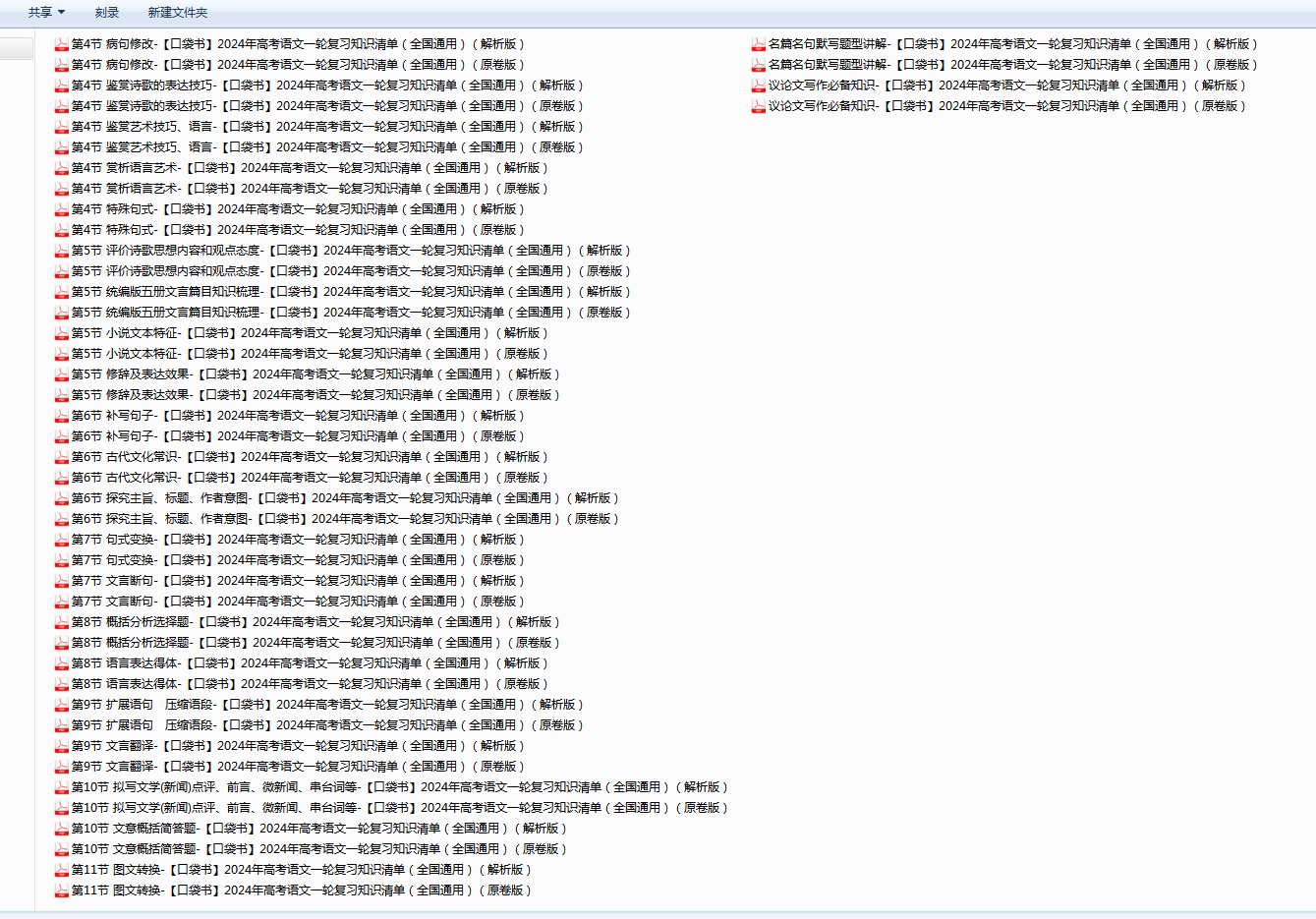Select file name 第8节 语言表达得体 解析版
Screen dimensions: 1316x919
point(310,663)
